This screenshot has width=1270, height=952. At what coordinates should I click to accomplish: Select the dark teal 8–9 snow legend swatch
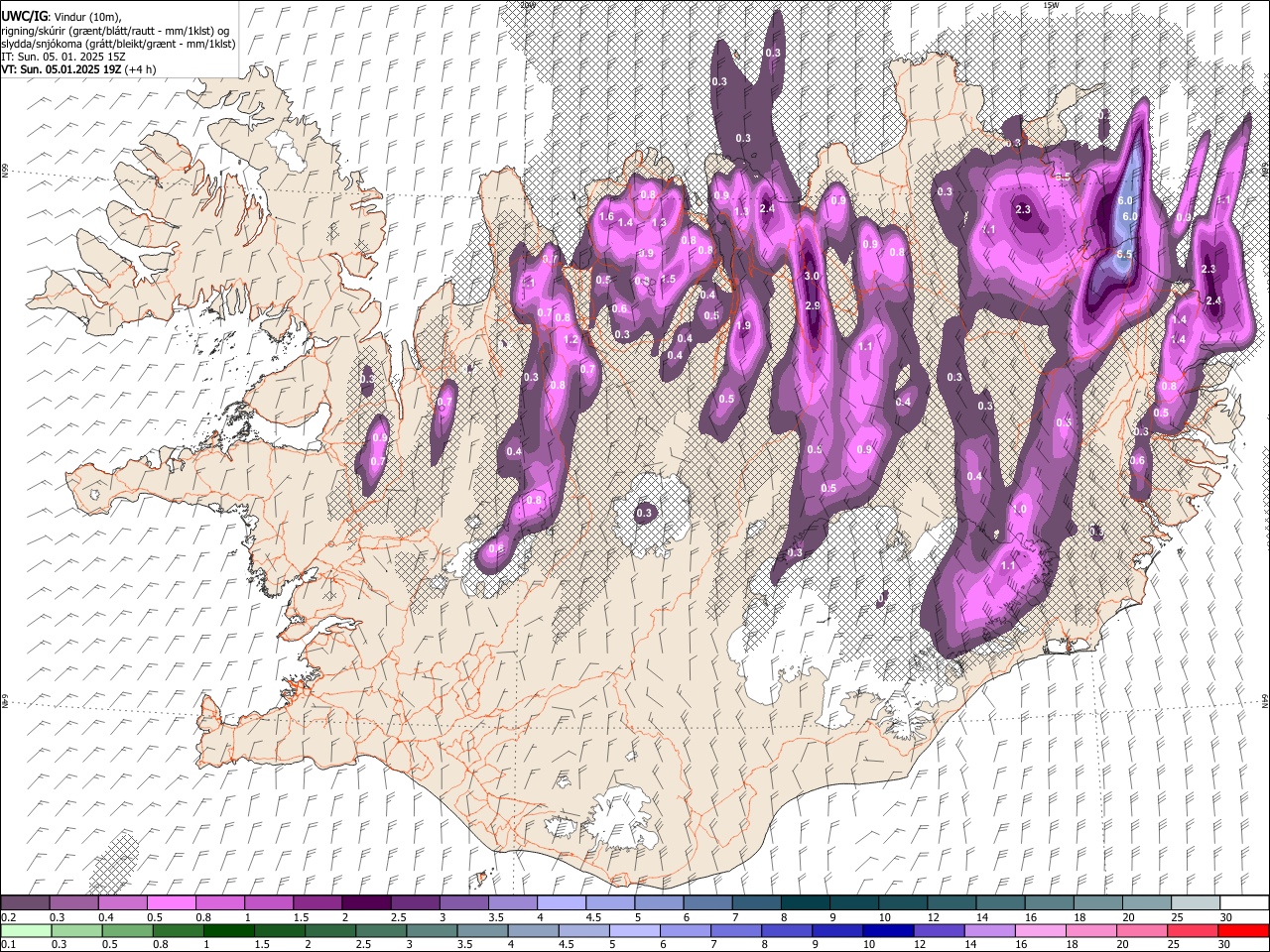tap(806, 902)
